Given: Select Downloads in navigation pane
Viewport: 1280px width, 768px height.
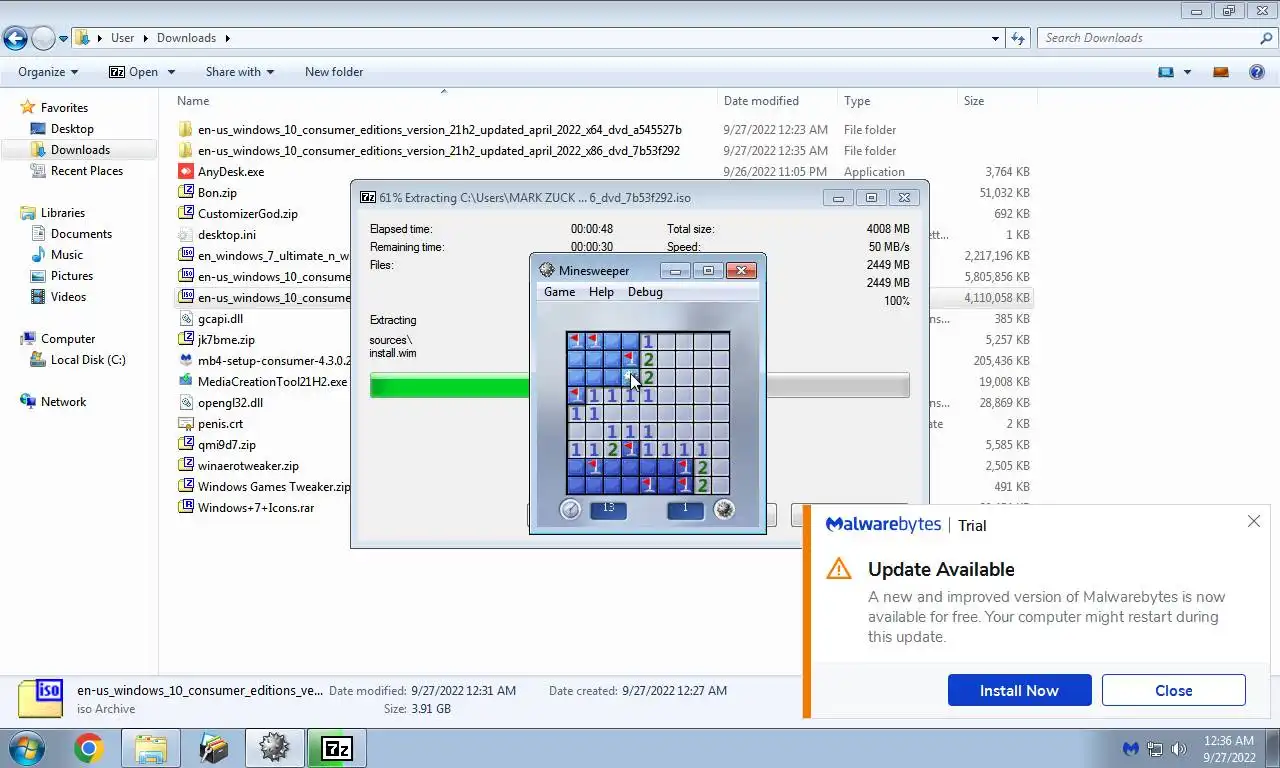Looking at the screenshot, I should tap(80, 150).
